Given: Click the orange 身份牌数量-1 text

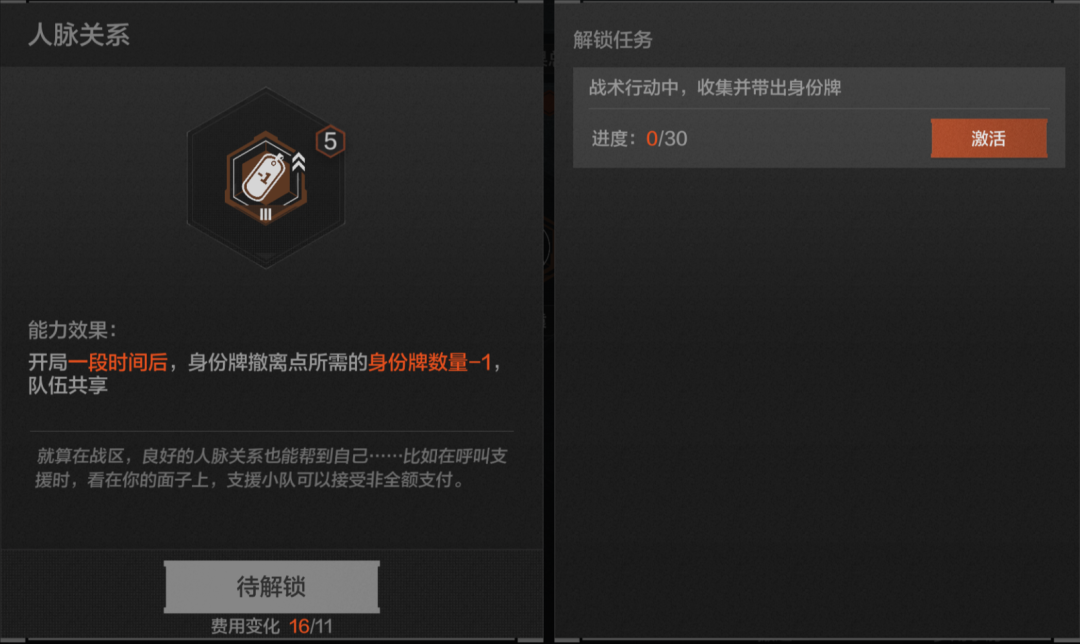Looking at the screenshot, I should coord(430,362).
